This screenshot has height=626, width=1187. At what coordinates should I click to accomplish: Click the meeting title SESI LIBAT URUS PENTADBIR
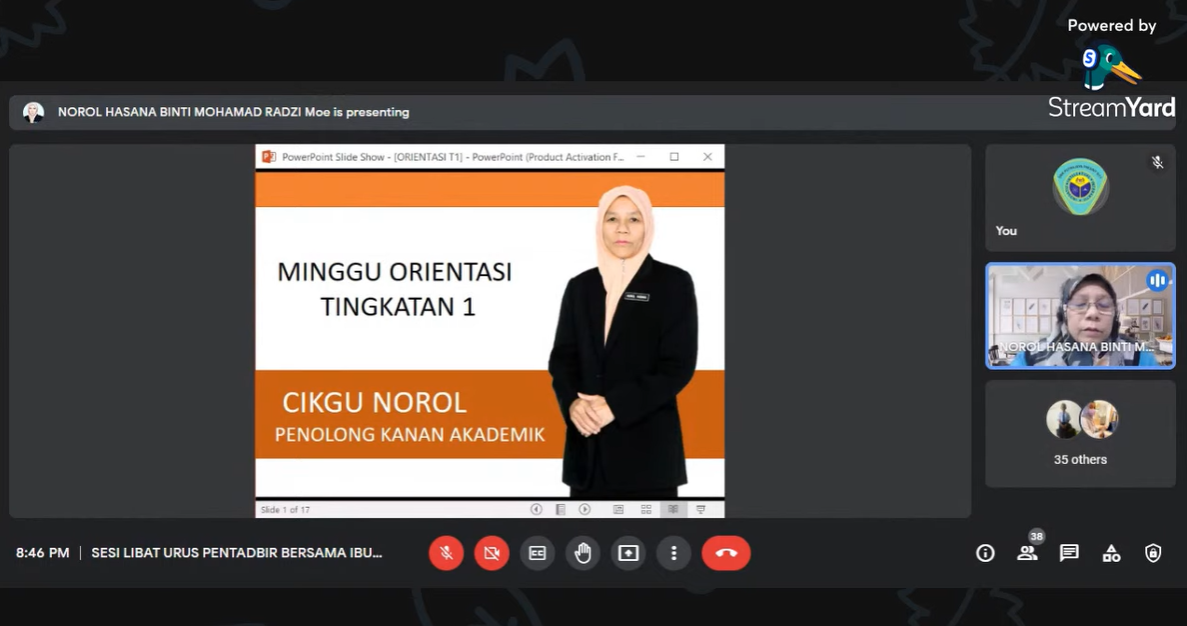236,553
